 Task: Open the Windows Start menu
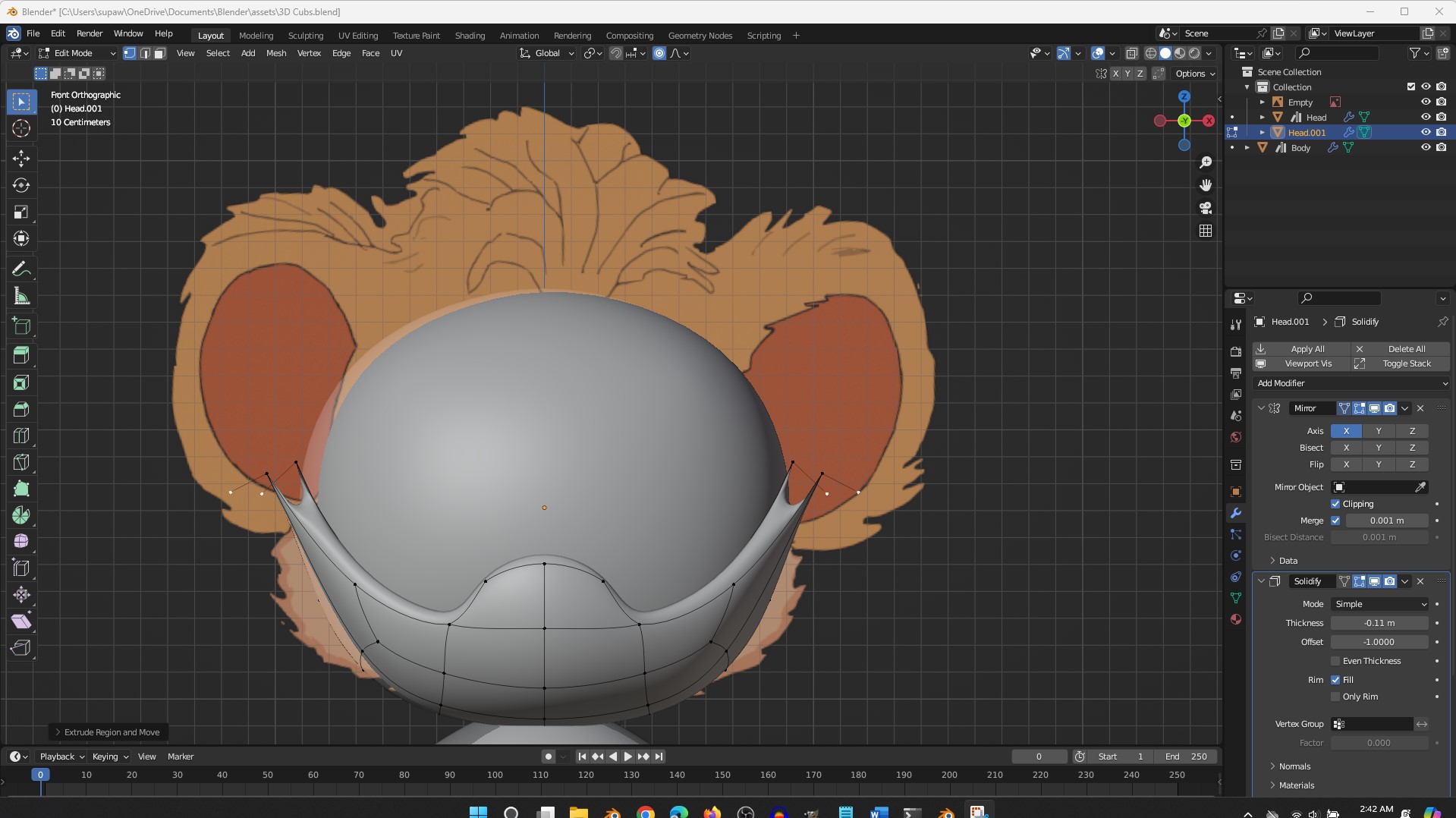pyautogui.click(x=478, y=813)
